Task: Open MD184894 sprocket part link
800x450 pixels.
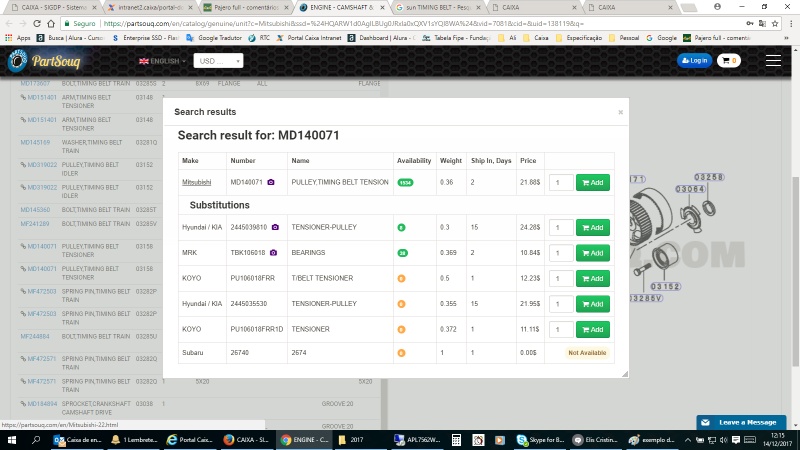Action: click(42, 404)
